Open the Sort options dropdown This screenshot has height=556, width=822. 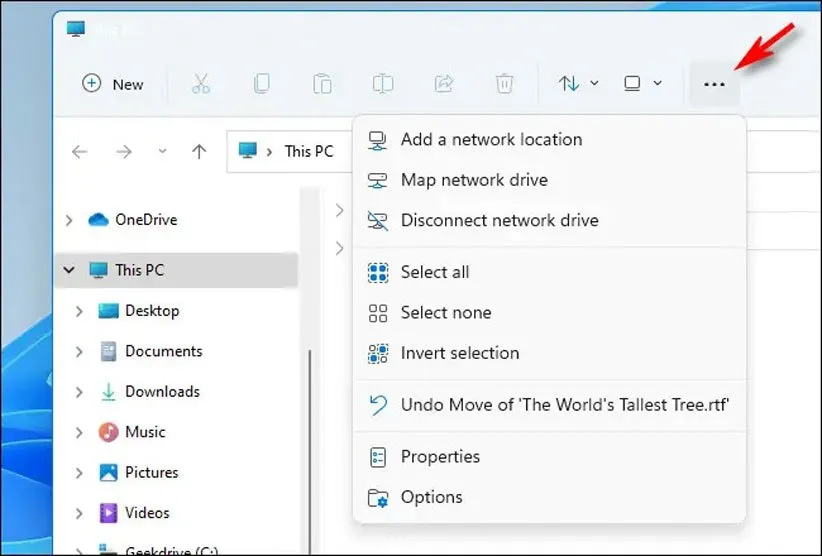[x=578, y=84]
